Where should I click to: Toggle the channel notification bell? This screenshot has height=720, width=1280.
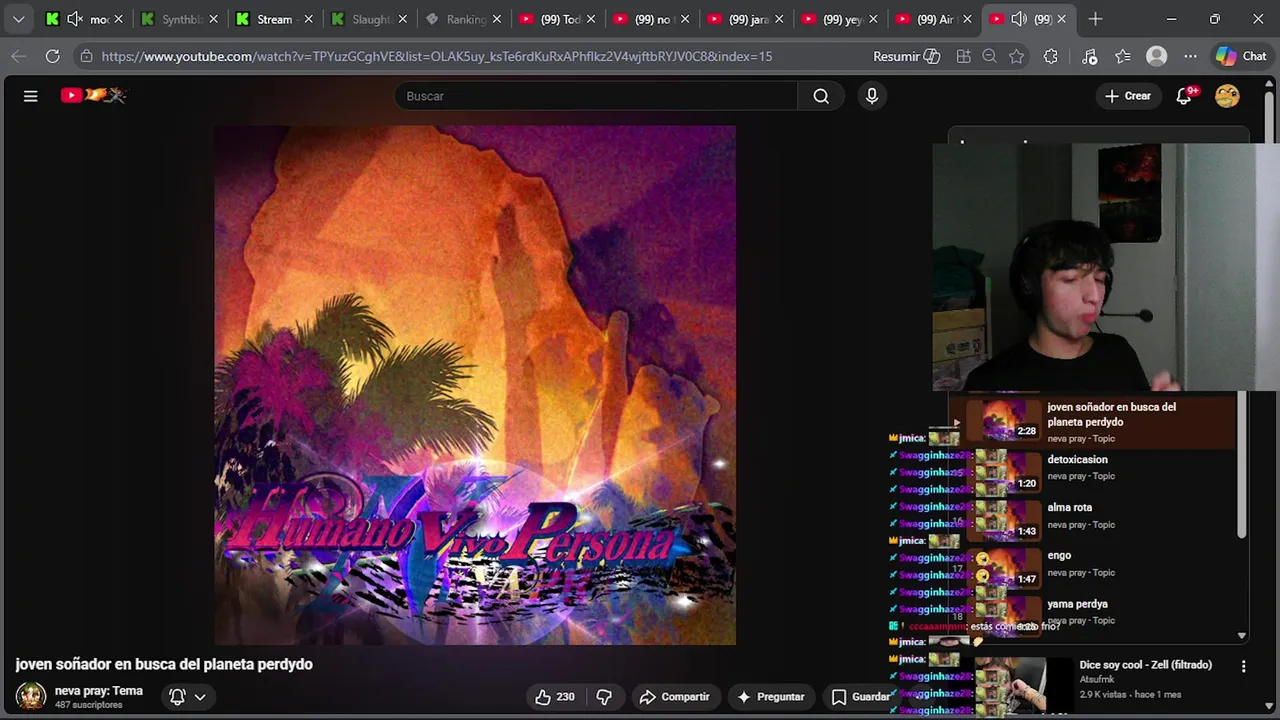(177, 697)
